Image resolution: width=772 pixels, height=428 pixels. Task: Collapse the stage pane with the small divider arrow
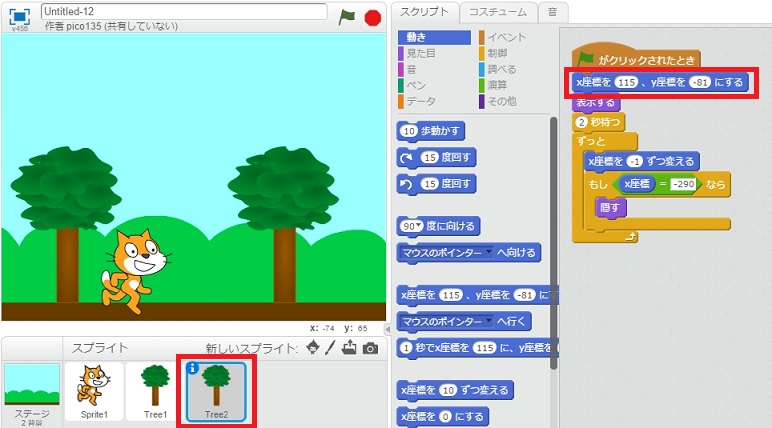click(x=387, y=329)
